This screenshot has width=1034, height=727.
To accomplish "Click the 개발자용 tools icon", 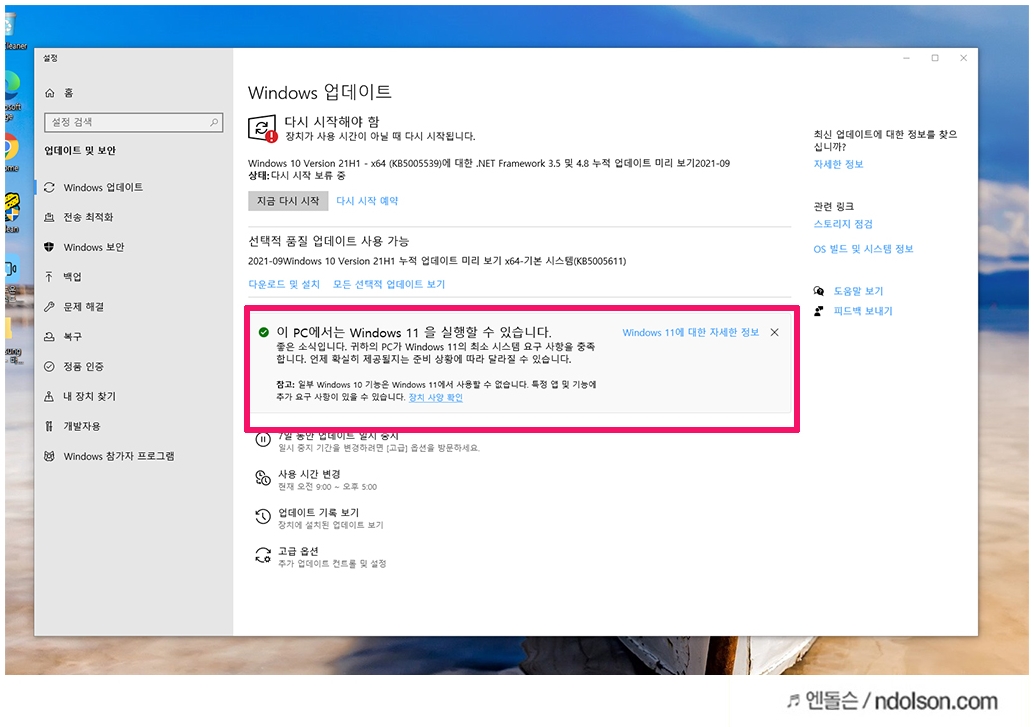I will [x=49, y=426].
